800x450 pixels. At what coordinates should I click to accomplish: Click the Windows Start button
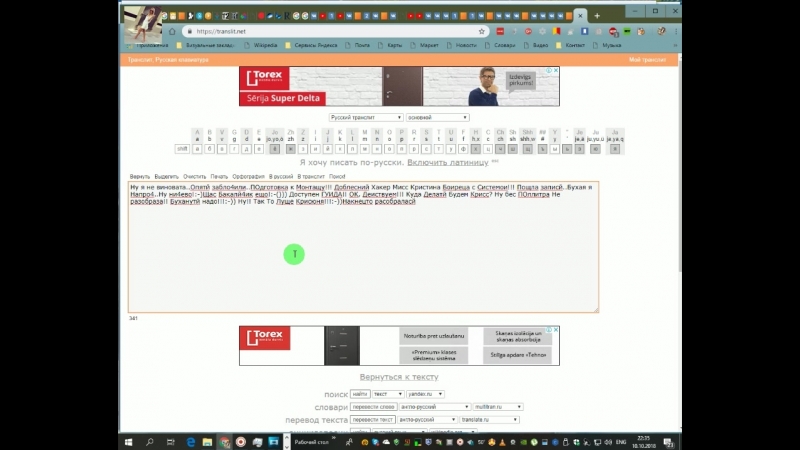[129, 441]
